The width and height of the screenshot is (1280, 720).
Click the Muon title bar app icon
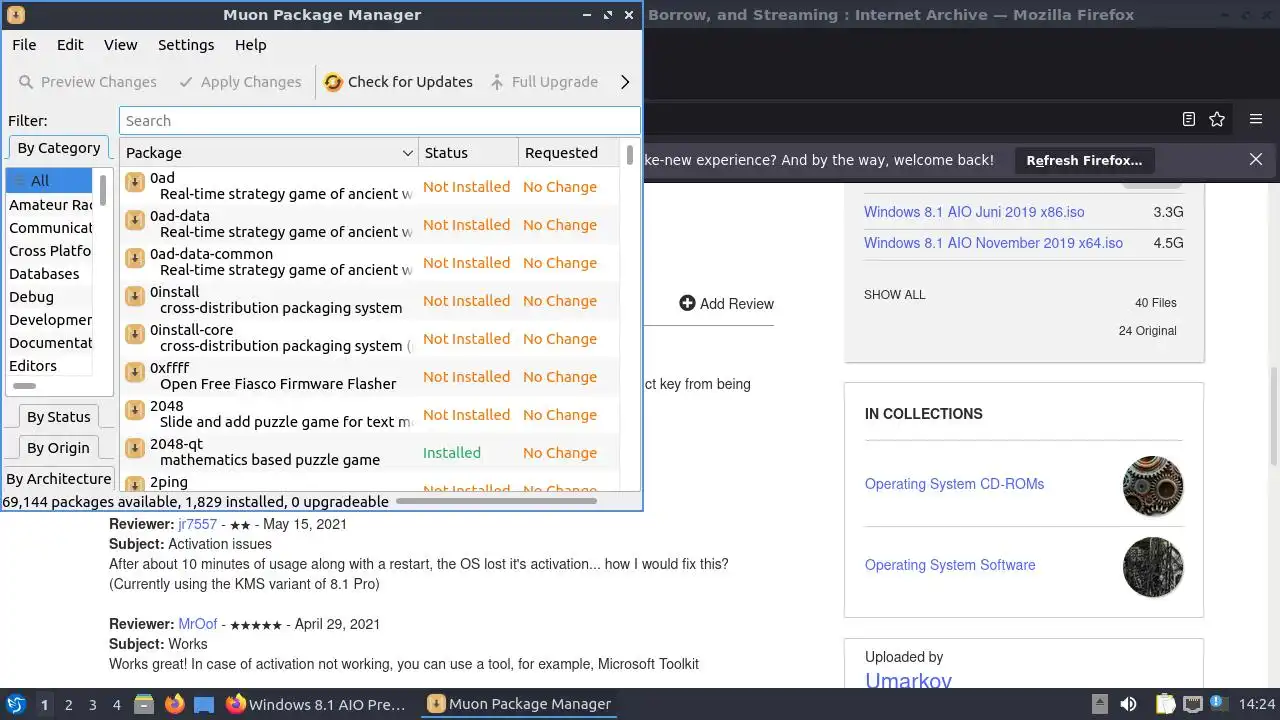point(16,15)
